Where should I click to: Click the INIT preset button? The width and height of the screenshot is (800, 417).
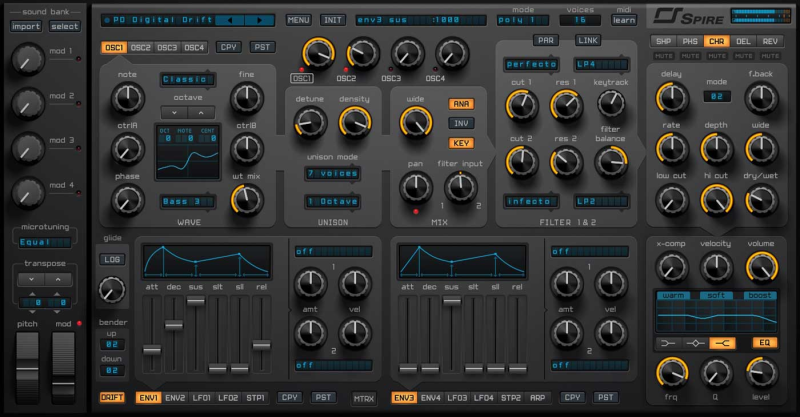(x=333, y=20)
